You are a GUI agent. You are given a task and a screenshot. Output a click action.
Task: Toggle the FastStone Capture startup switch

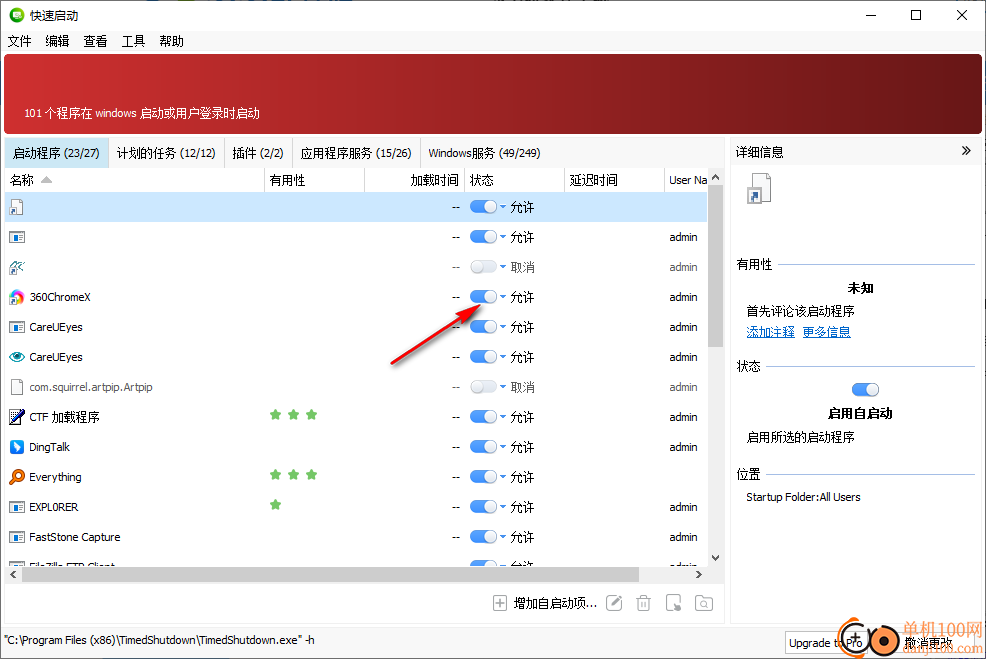click(483, 537)
